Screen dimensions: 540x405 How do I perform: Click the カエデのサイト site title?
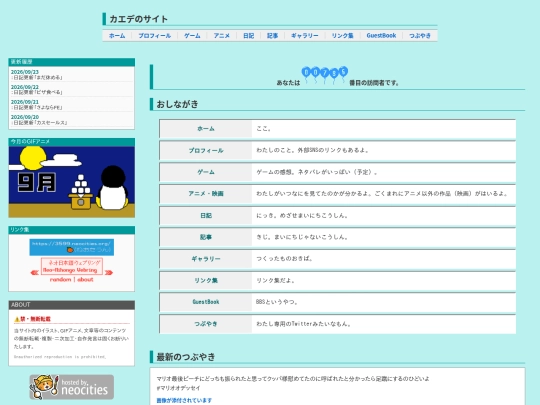(138, 19)
